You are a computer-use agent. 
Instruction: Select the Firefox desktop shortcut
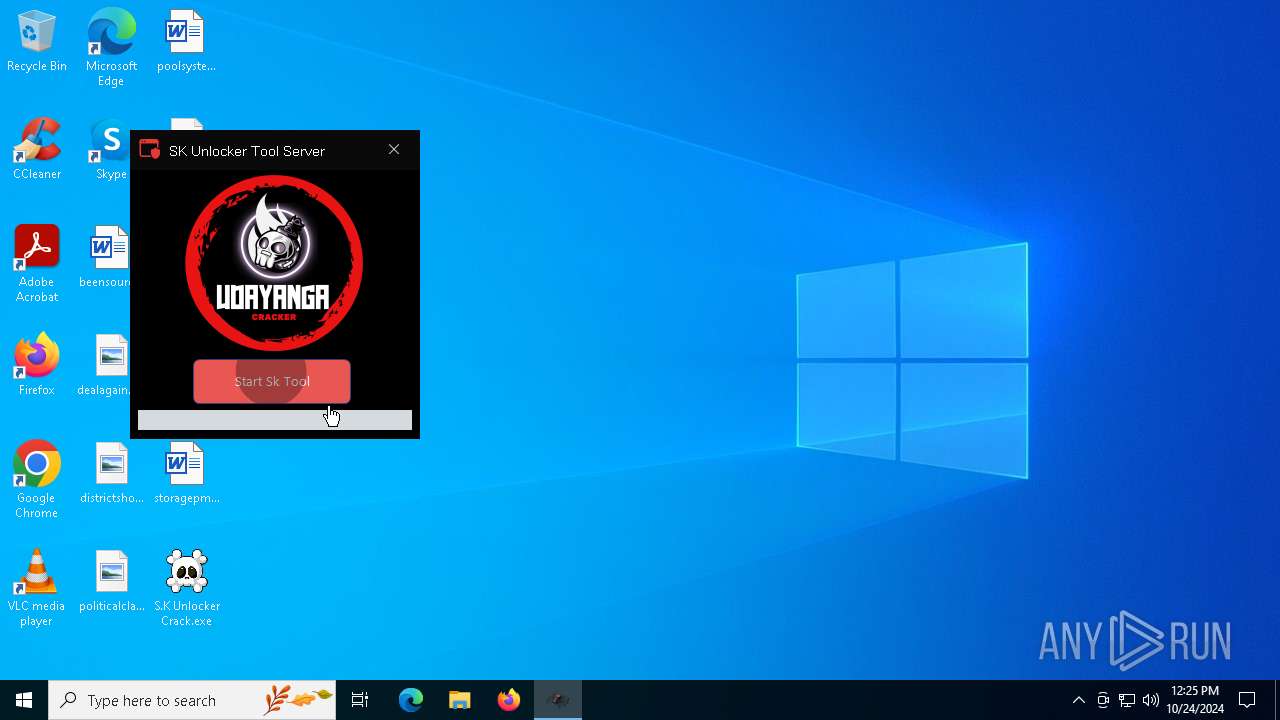click(37, 365)
